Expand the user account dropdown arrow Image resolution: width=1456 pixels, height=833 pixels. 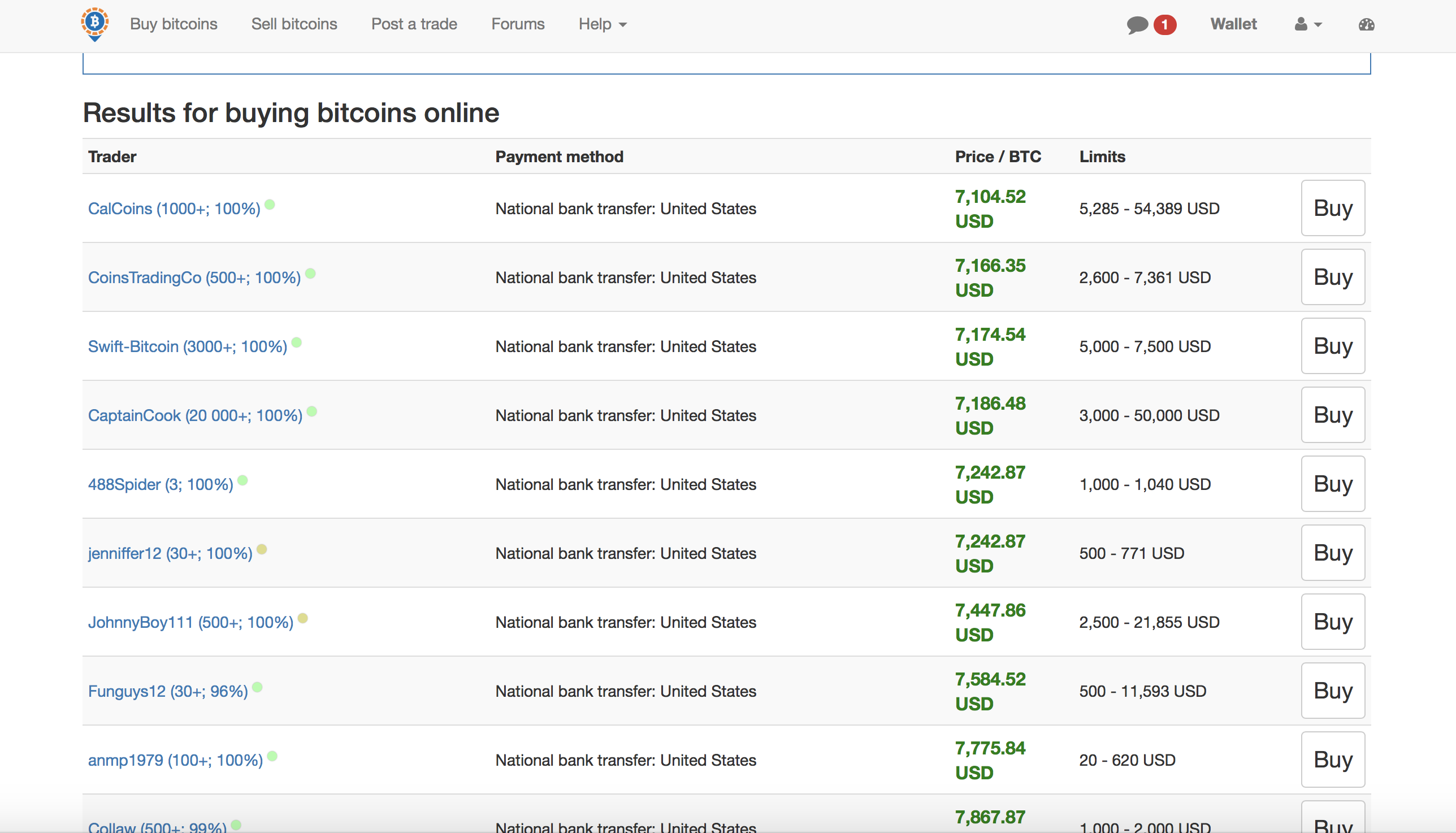tap(1318, 25)
